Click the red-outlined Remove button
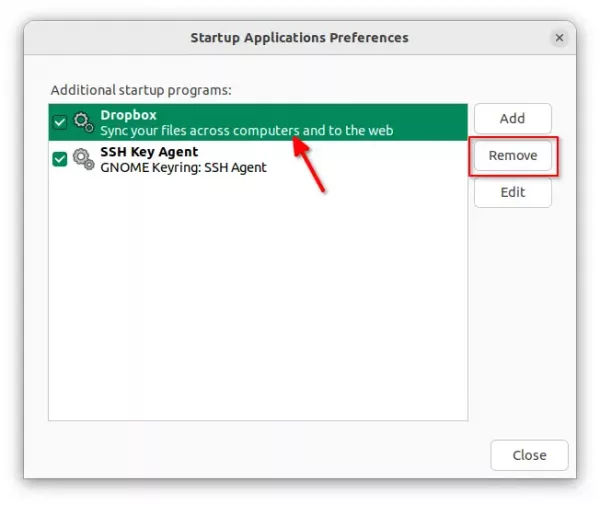Viewport: 600px width, 505px height. tap(513, 155)
